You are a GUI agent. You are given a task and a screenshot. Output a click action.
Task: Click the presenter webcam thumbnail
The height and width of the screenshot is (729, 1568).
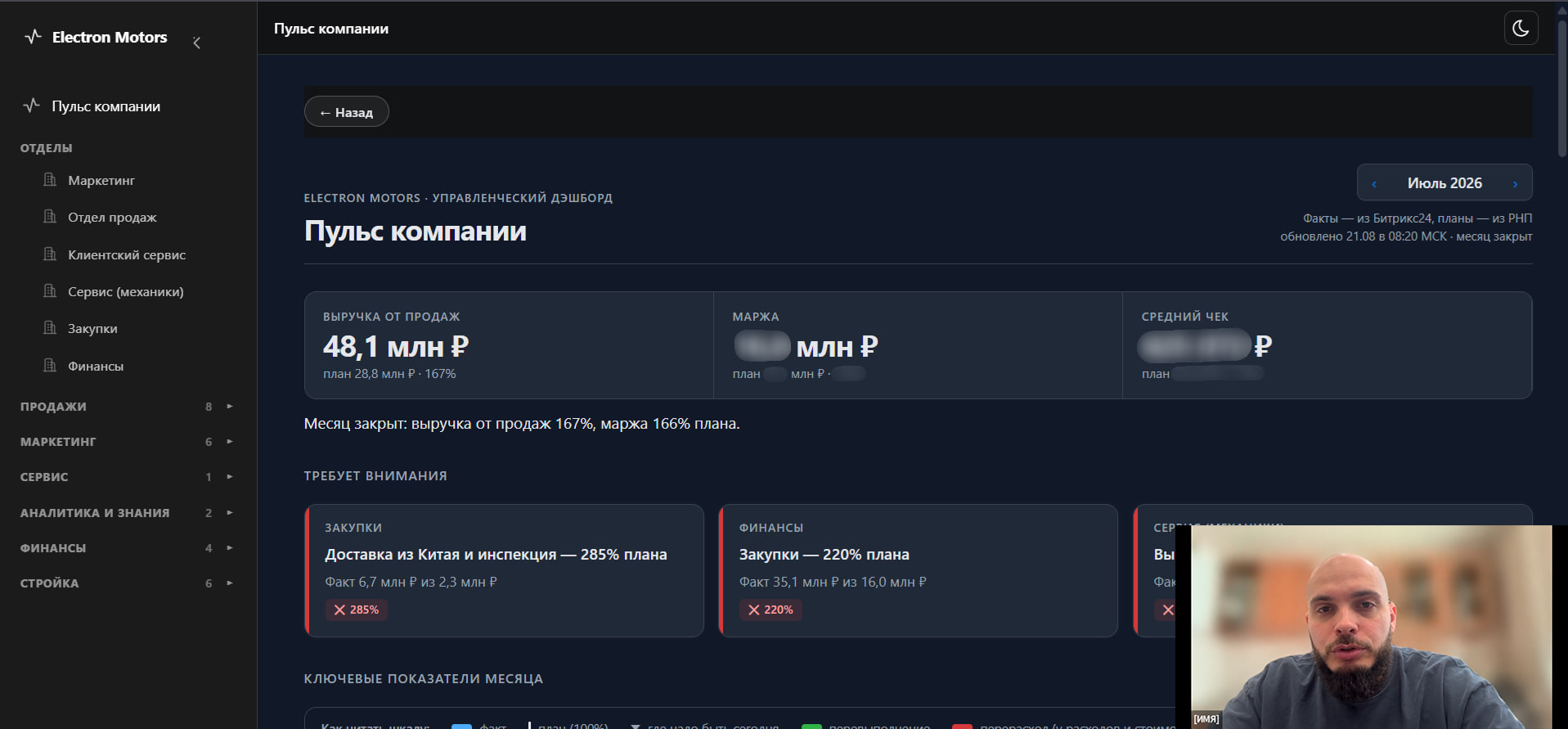[1372, 627]
